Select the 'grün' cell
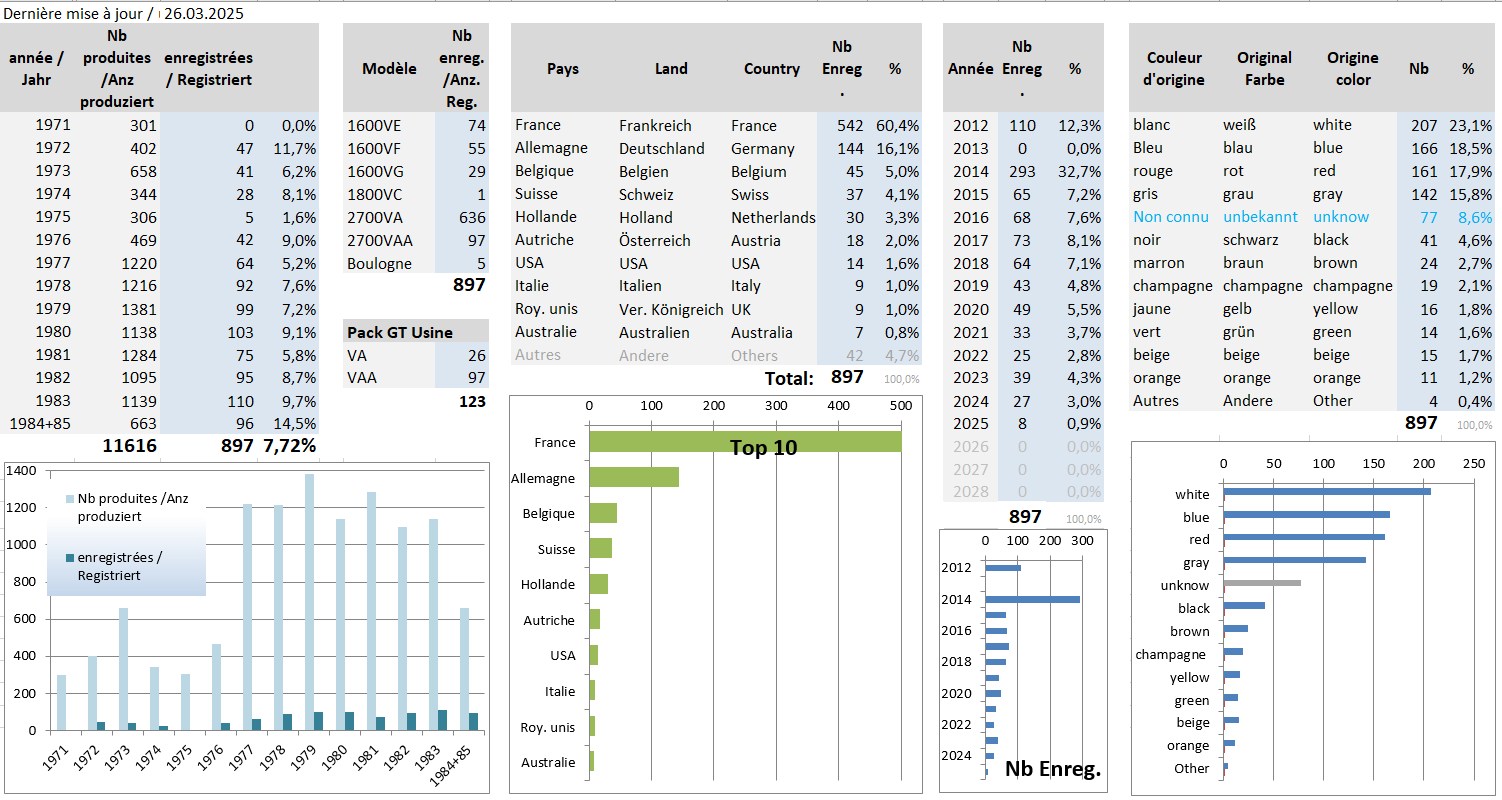The image size is (1502, 800). (1239, 332)
